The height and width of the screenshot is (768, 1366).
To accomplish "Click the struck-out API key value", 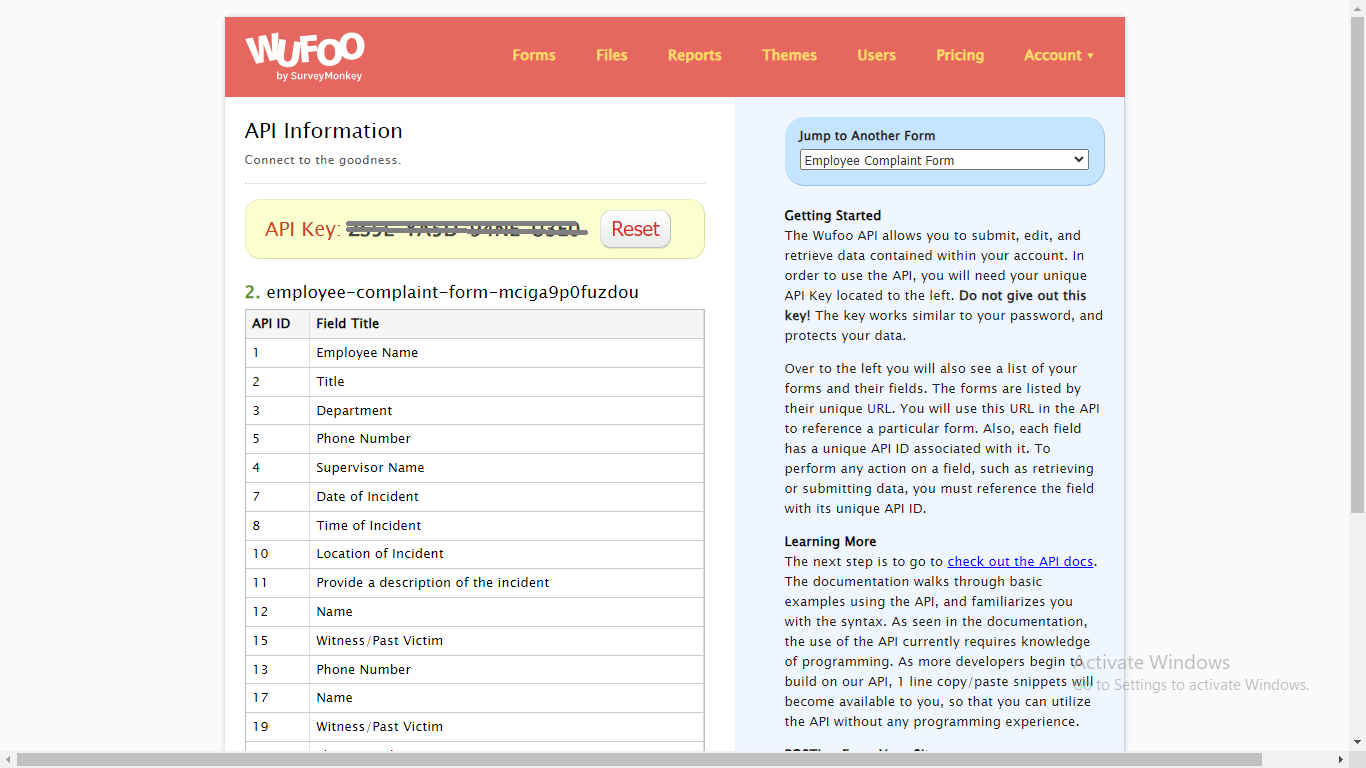I will (x=466, y=229).
